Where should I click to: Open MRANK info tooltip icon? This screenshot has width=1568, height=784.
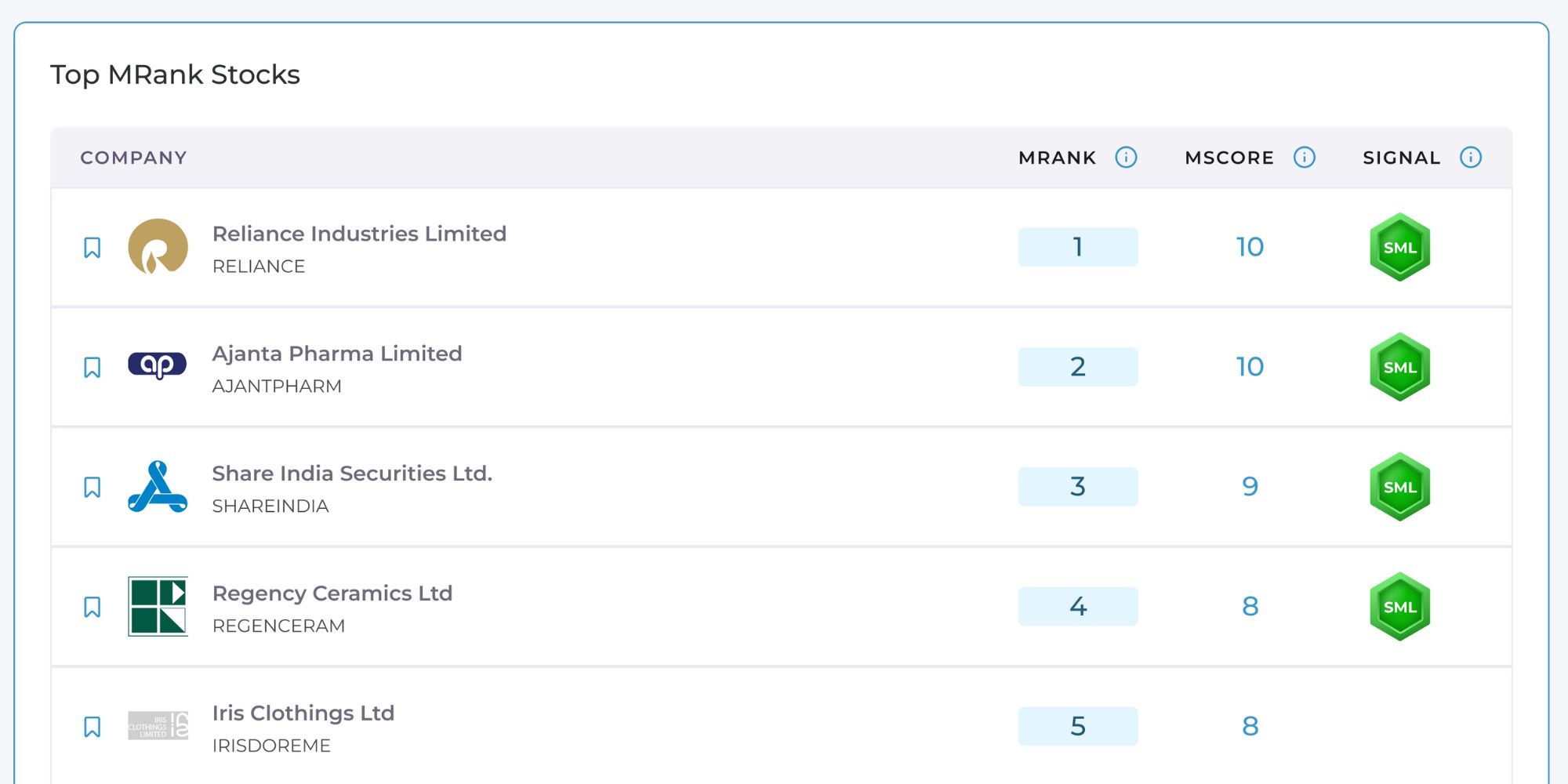[x=1126, y=158]
